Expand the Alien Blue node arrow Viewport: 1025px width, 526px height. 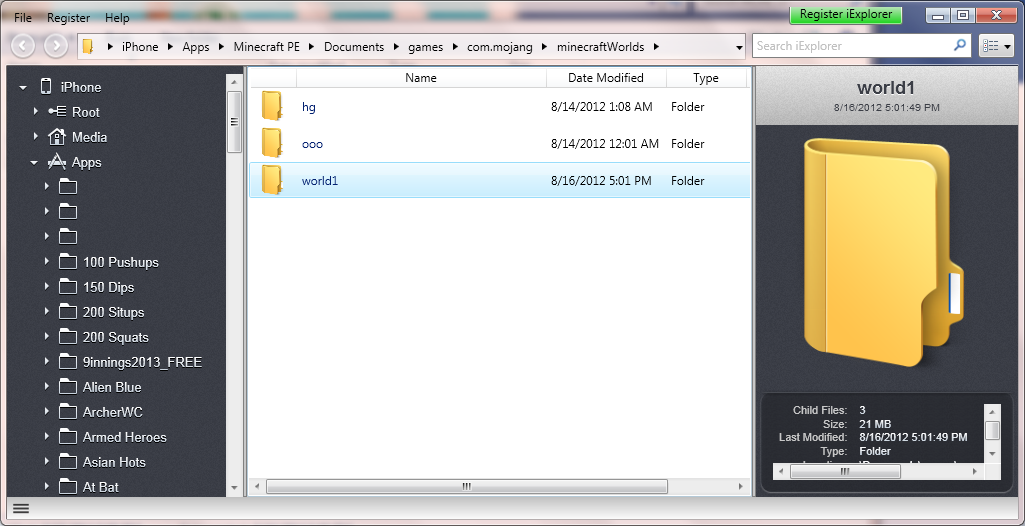click(47, 386)
